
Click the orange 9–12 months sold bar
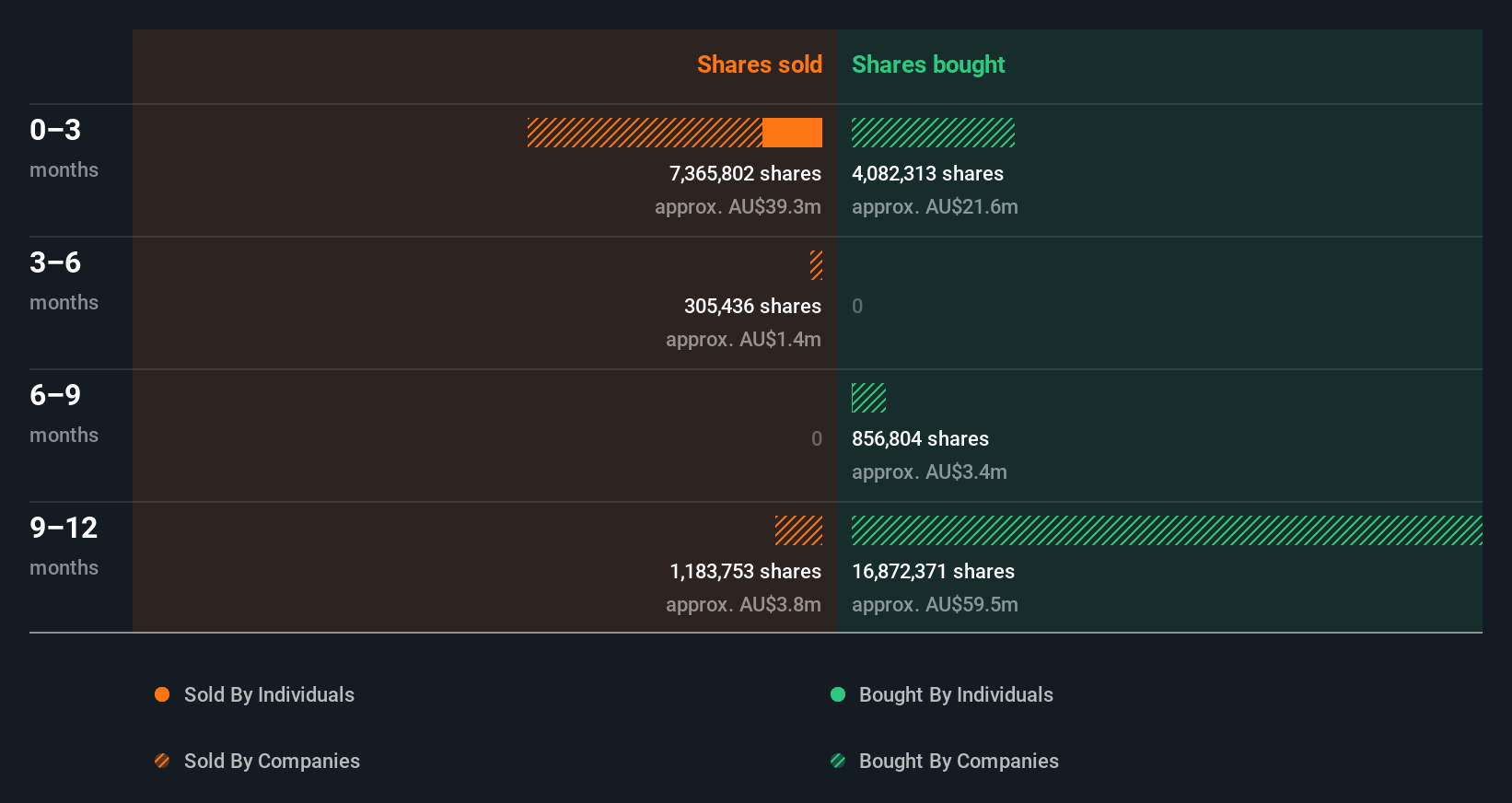pos(798,530)
